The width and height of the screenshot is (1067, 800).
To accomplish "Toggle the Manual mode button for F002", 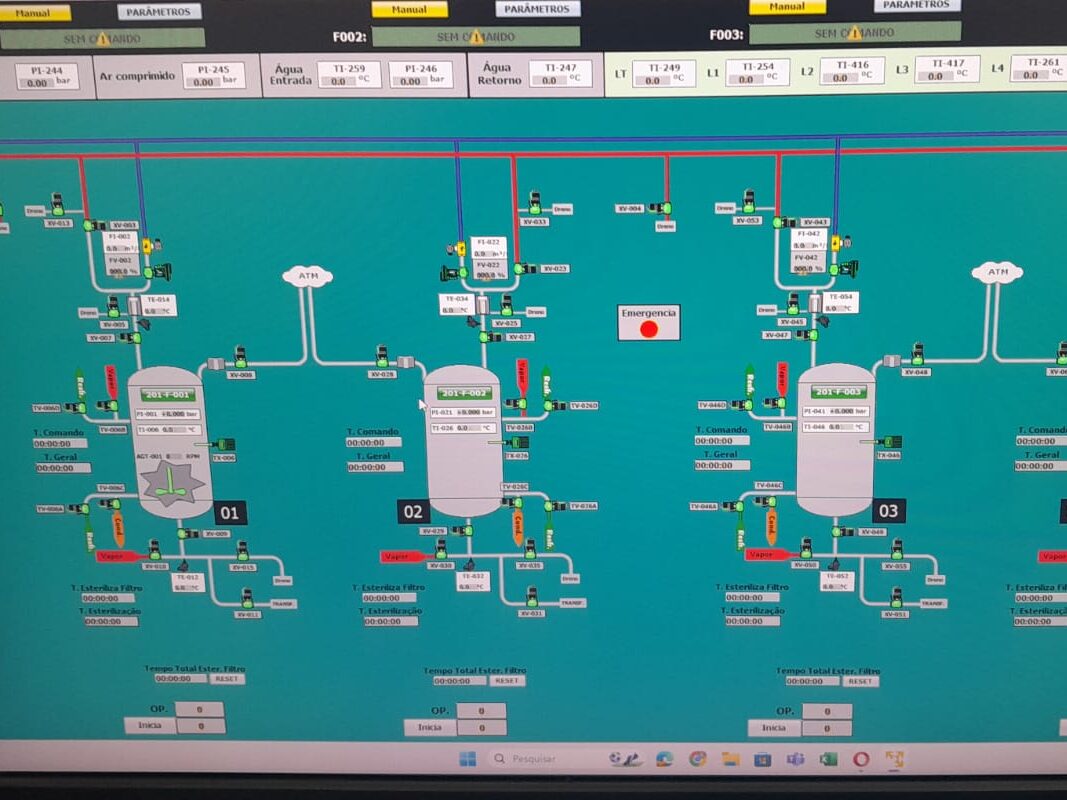I will click(409, 9).
